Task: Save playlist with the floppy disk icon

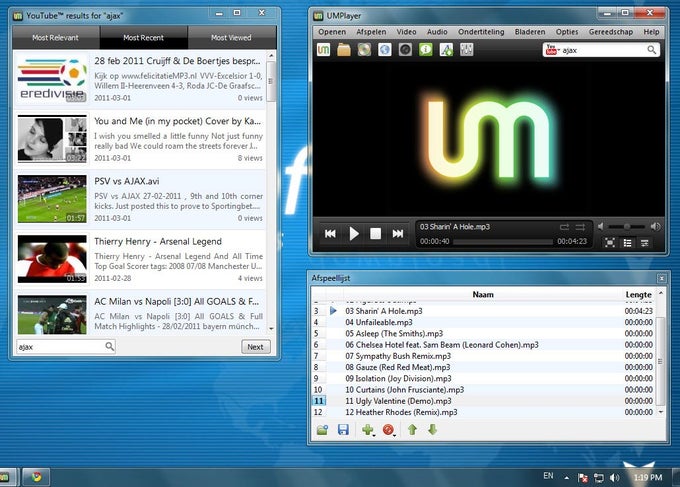Action: [x=343, y=430]
